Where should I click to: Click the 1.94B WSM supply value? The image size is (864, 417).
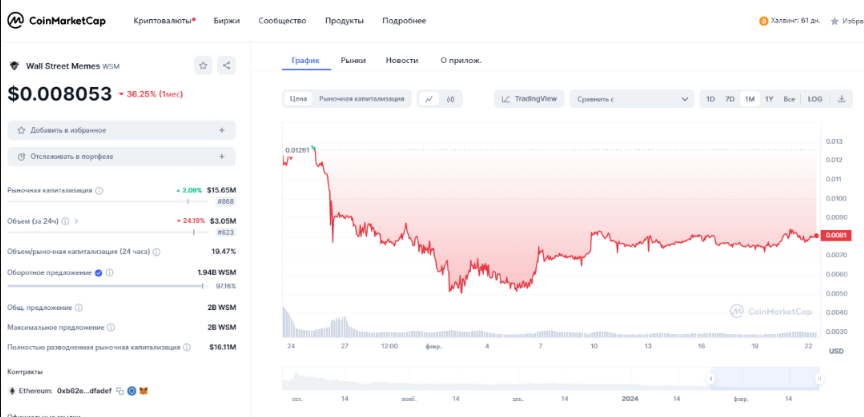(217, 273)
